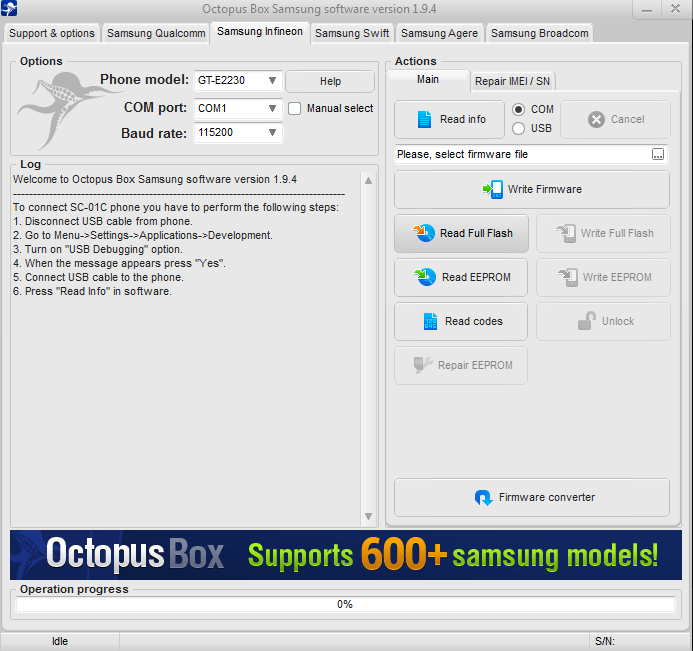This screenshot has height=651, width=693.
Task: Switch to Samsung Qualcomm tab
Action: (x=156, y=33)
